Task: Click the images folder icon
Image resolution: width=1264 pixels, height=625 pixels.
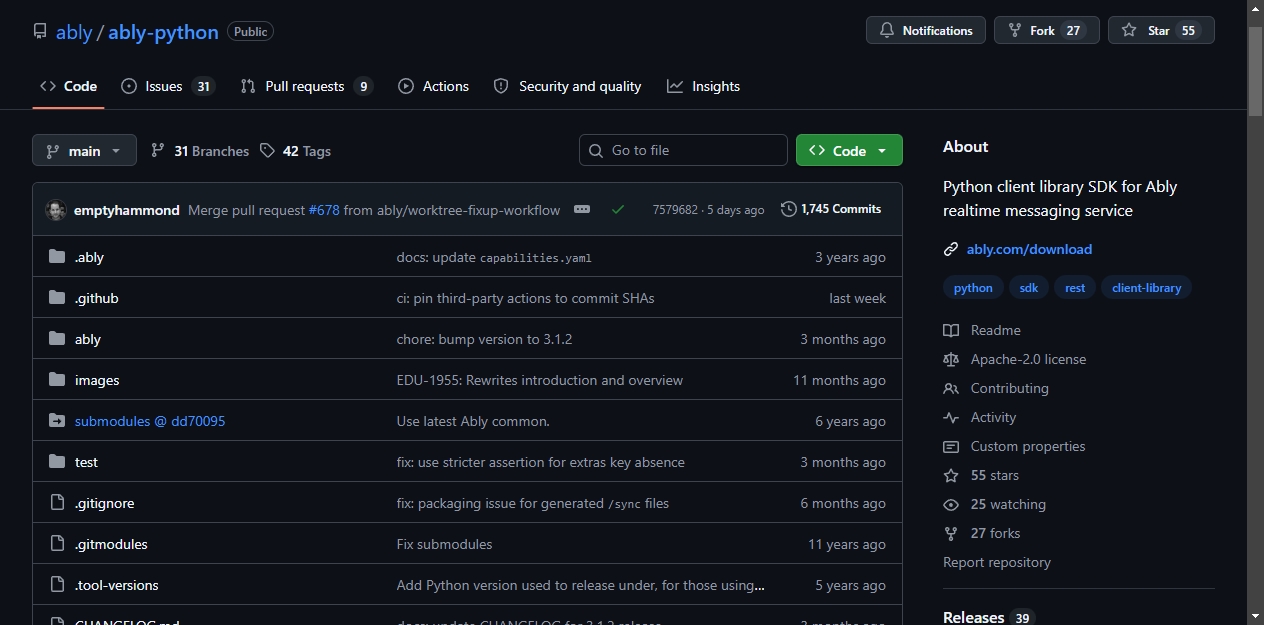Action: (57, 380)
